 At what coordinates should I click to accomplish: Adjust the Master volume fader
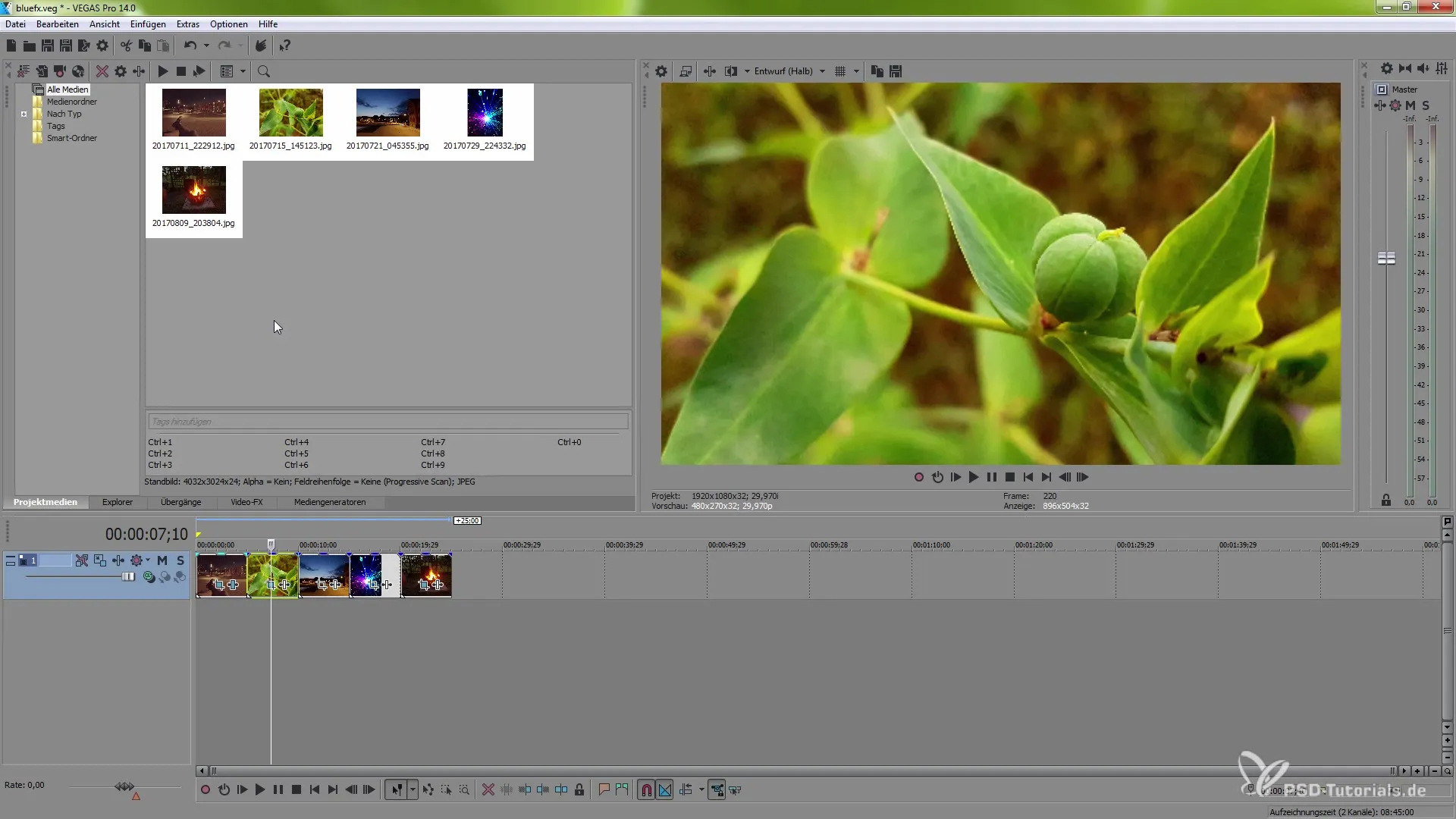click(x=1386, y=258)
